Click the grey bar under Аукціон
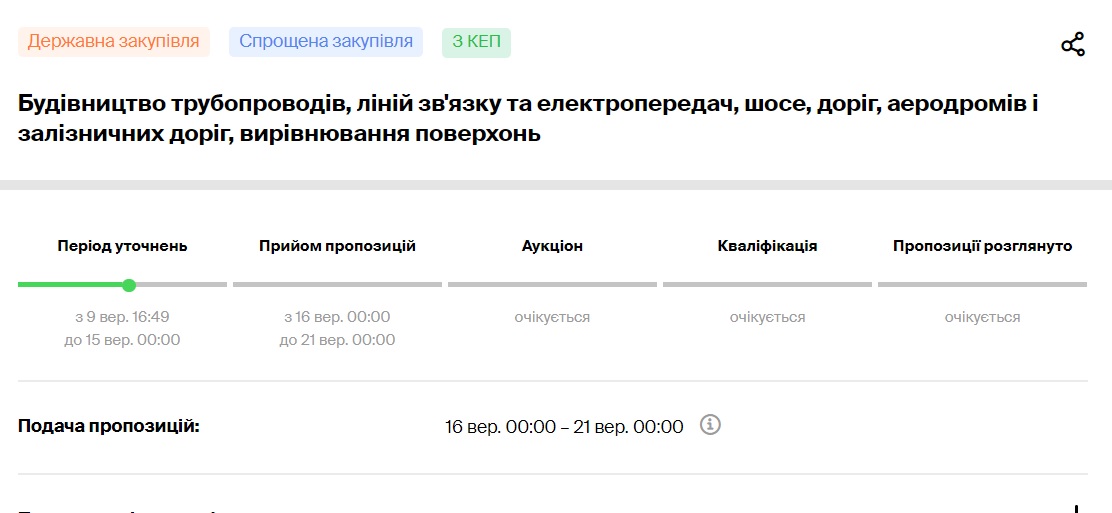The width and height of the screenshot is (1112, 513). [x=552, y=285]
